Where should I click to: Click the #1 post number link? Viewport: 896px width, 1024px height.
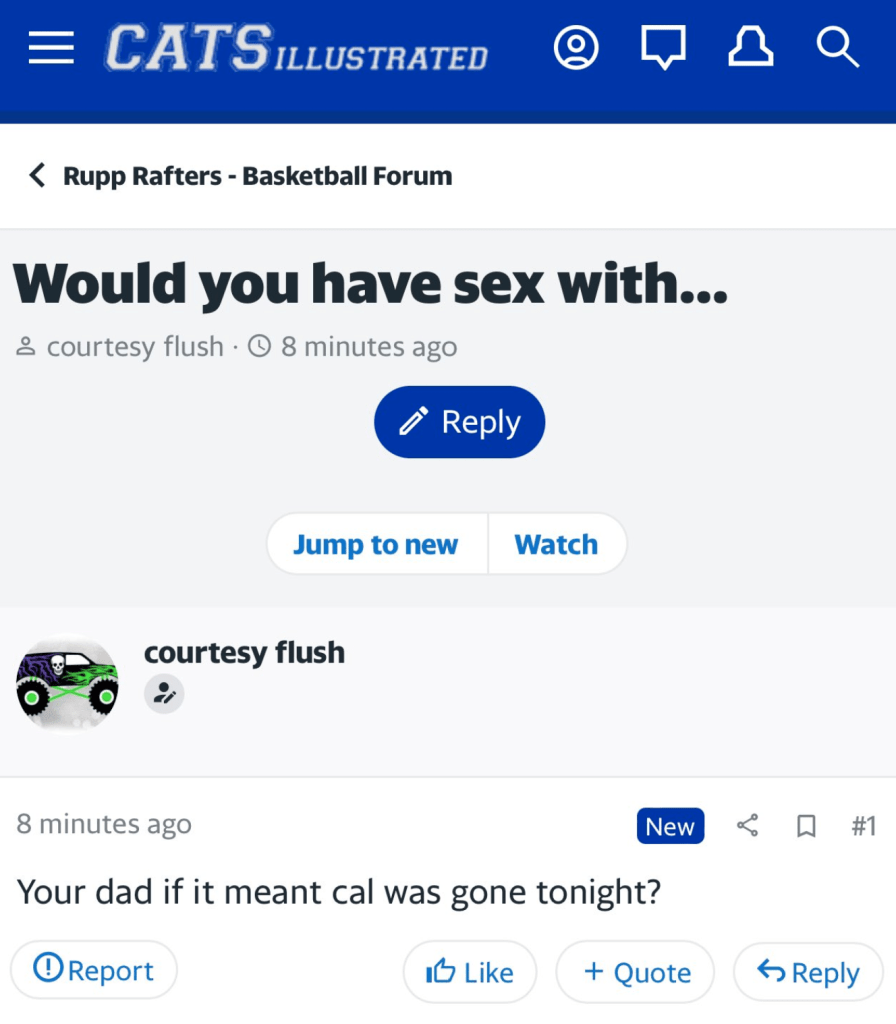(x=863, y=826)
